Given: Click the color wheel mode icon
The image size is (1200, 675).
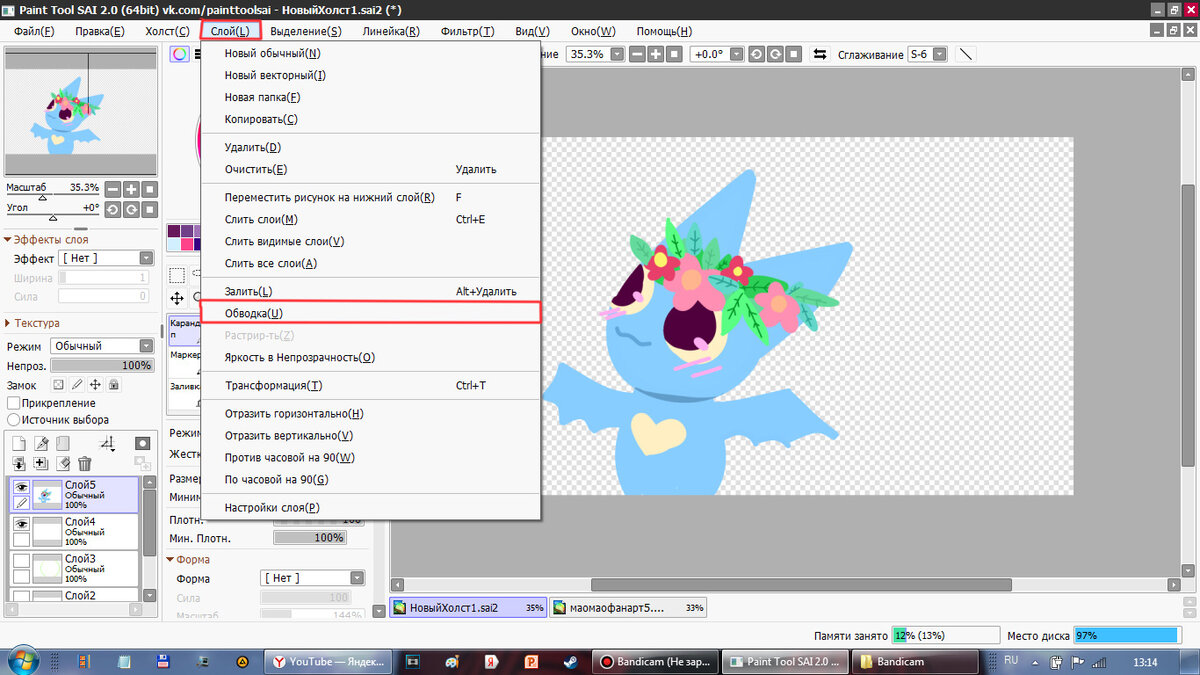Looking at the screenshot, I should pos(179,54).
